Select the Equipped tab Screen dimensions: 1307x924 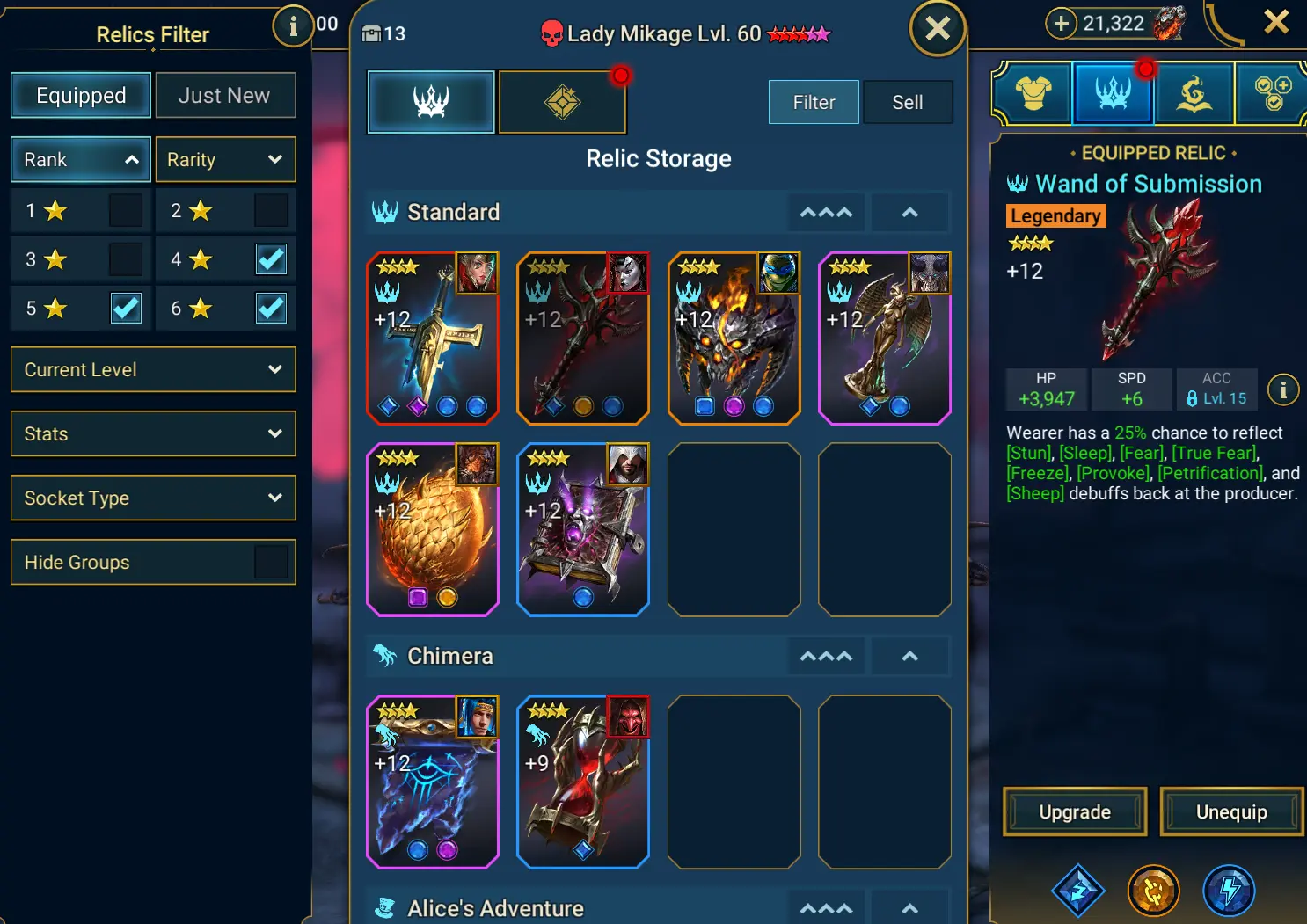[81, 95]
